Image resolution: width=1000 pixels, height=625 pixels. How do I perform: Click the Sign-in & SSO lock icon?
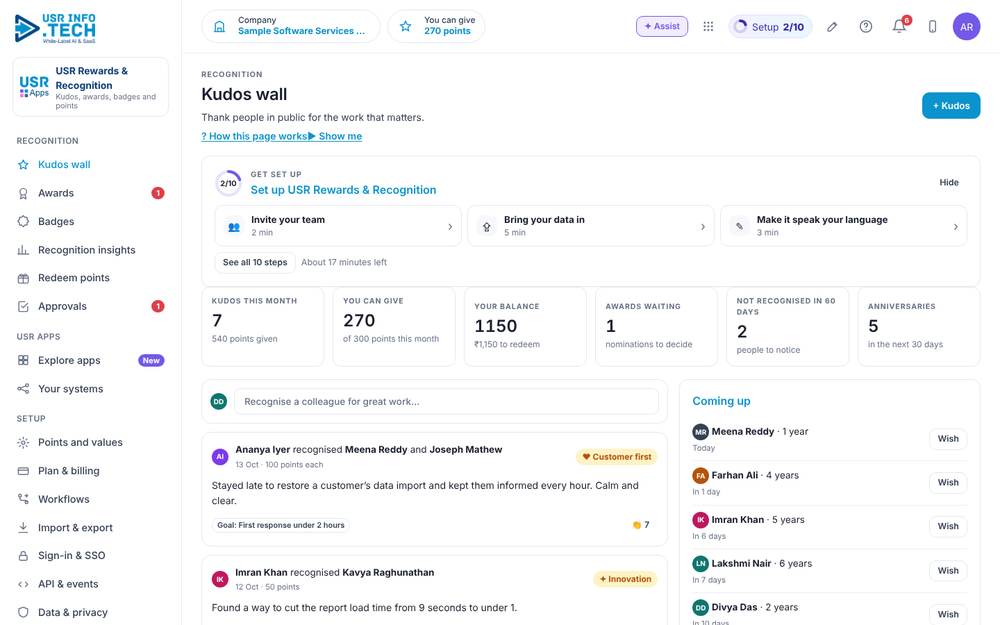point(23,556)
